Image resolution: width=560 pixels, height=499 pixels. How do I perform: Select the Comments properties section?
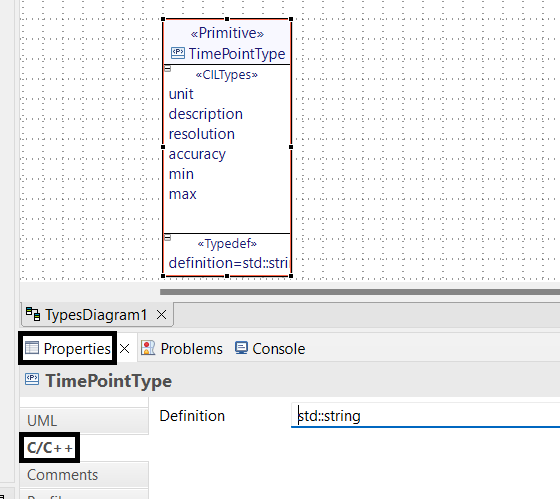click(84, 475)
